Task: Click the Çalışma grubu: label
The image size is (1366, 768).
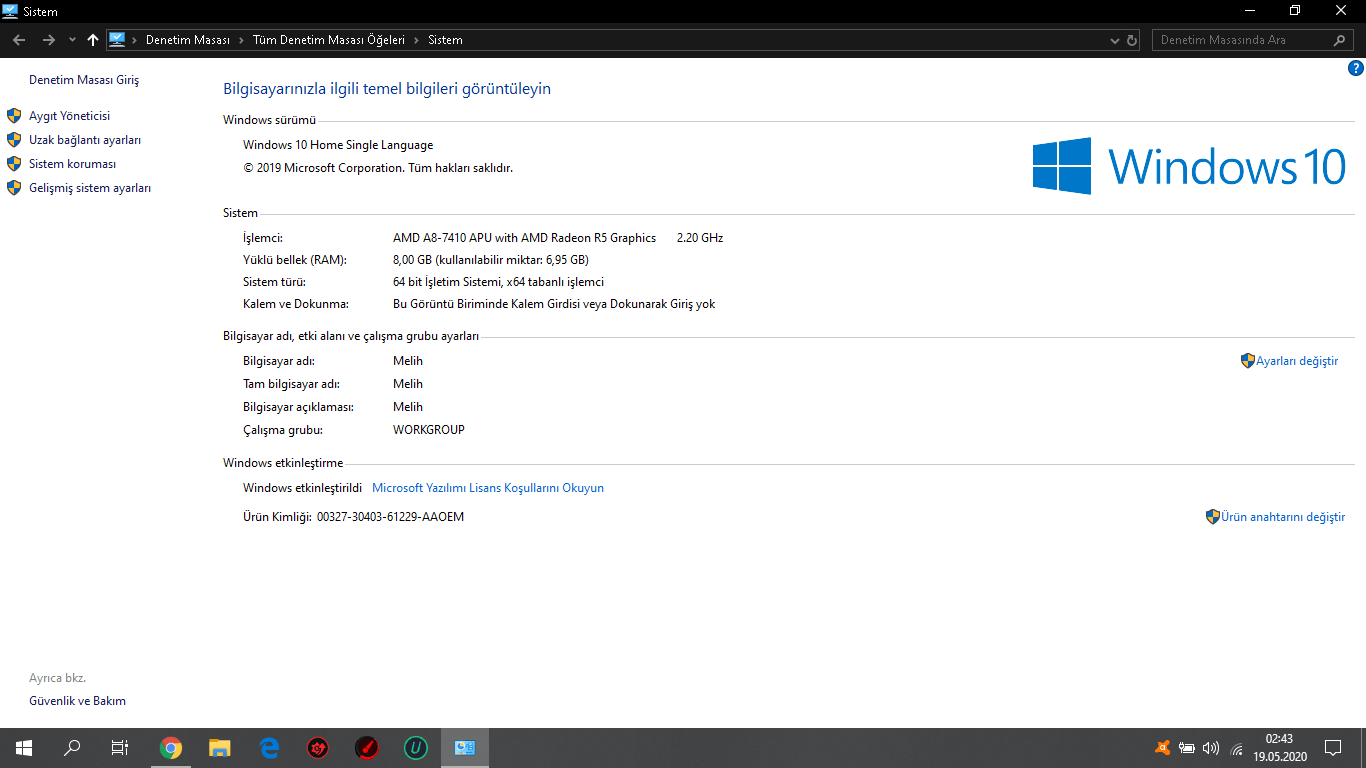Action: coord(283,430)
